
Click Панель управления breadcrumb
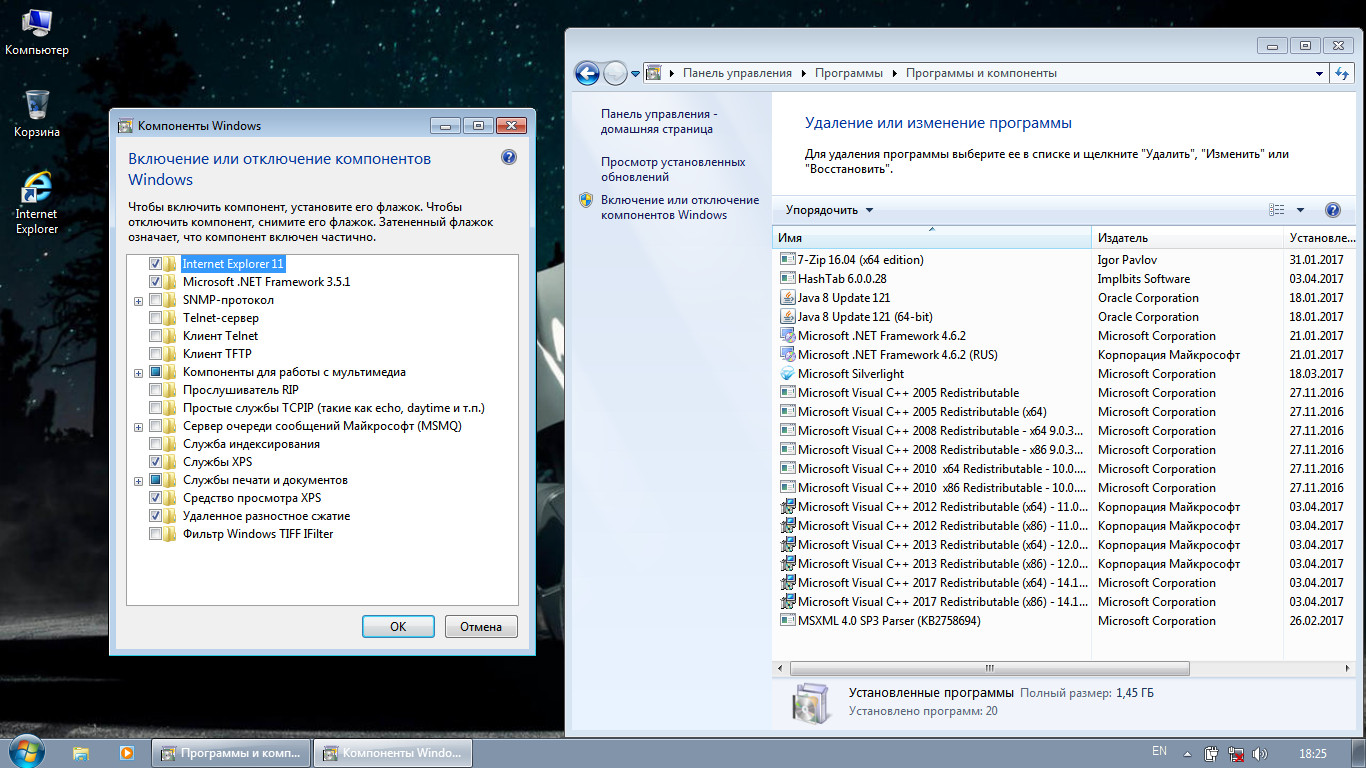737,73
